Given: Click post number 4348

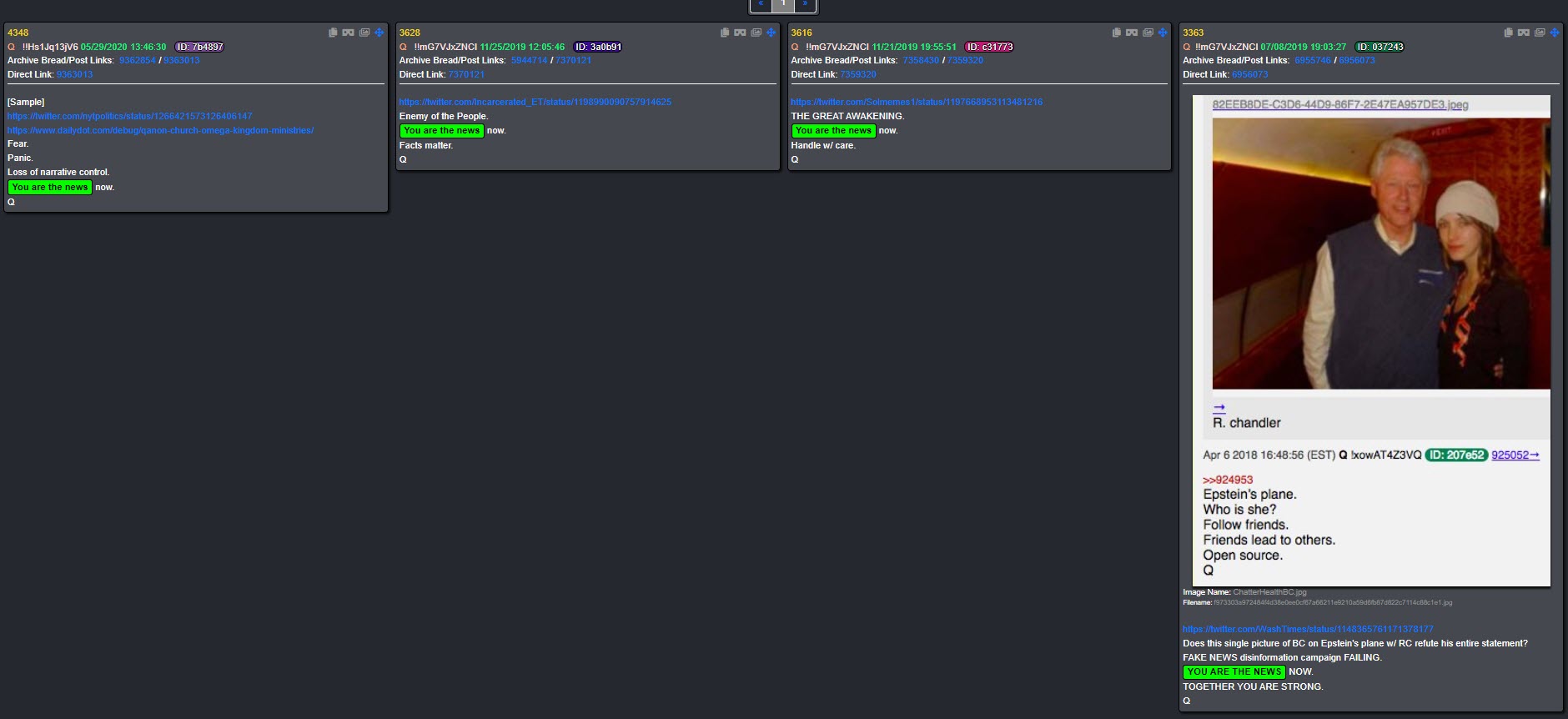Looking at the screenshot, I should (x=18, y=33).
